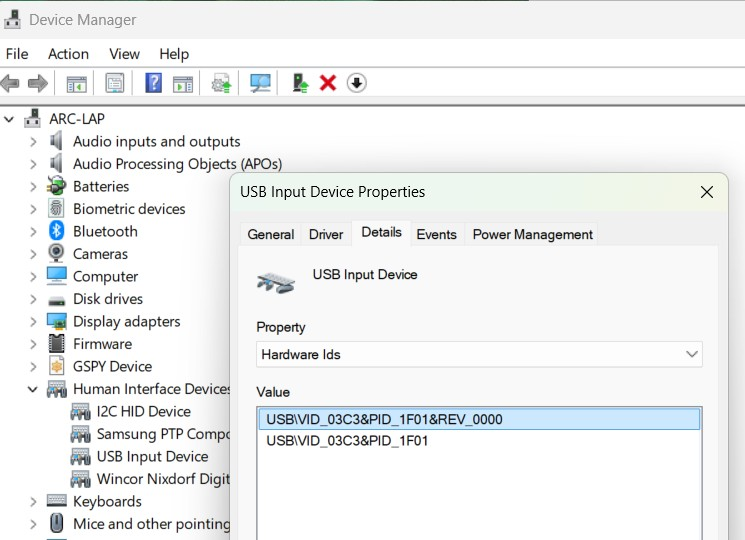The height and width of the screenshot is (540, 745).
Task: Close the USB Input Device Properties dialog
Action: [x=706, y=192]
